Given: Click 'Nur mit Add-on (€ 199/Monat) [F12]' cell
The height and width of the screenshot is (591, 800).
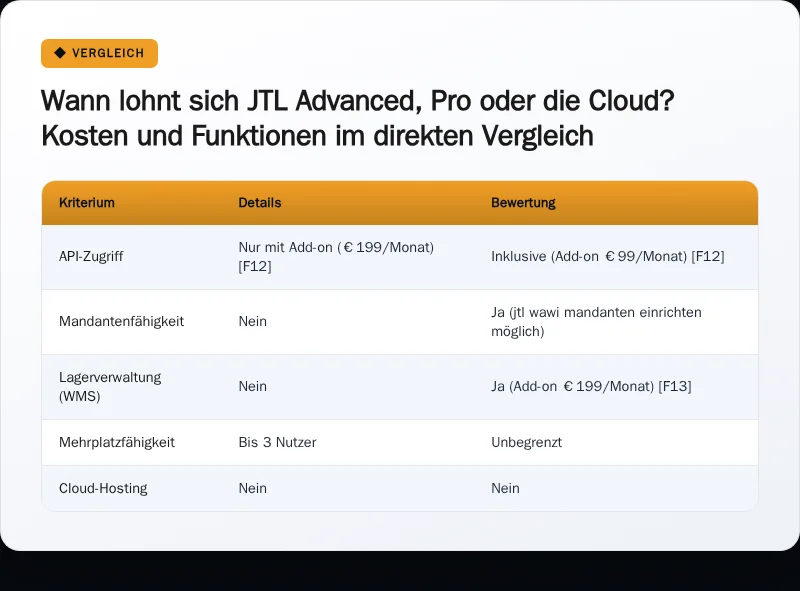Looking at the screenshot, I should [x=336, y=257].
